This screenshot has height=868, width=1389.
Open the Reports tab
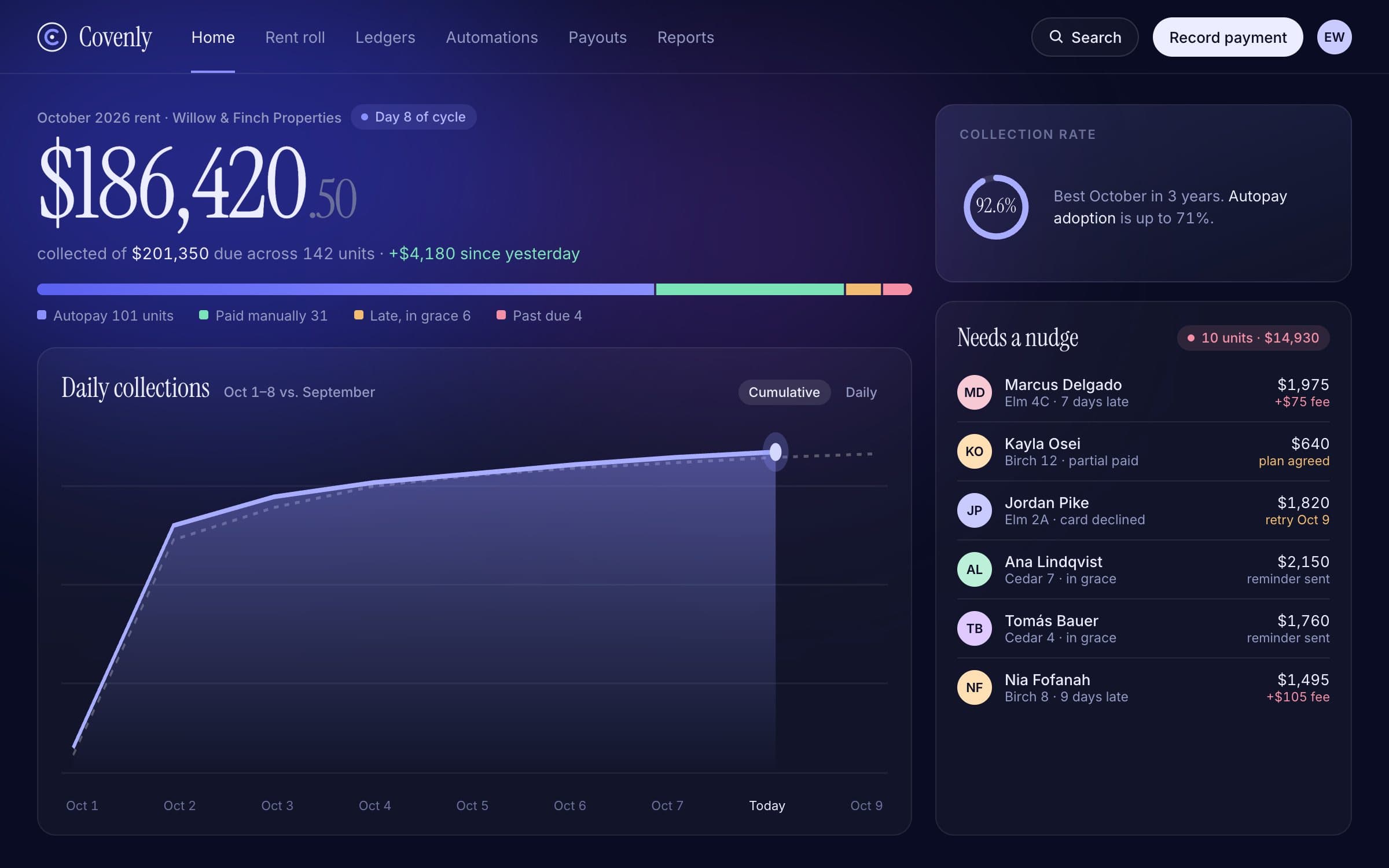click(x=685, y=38)
